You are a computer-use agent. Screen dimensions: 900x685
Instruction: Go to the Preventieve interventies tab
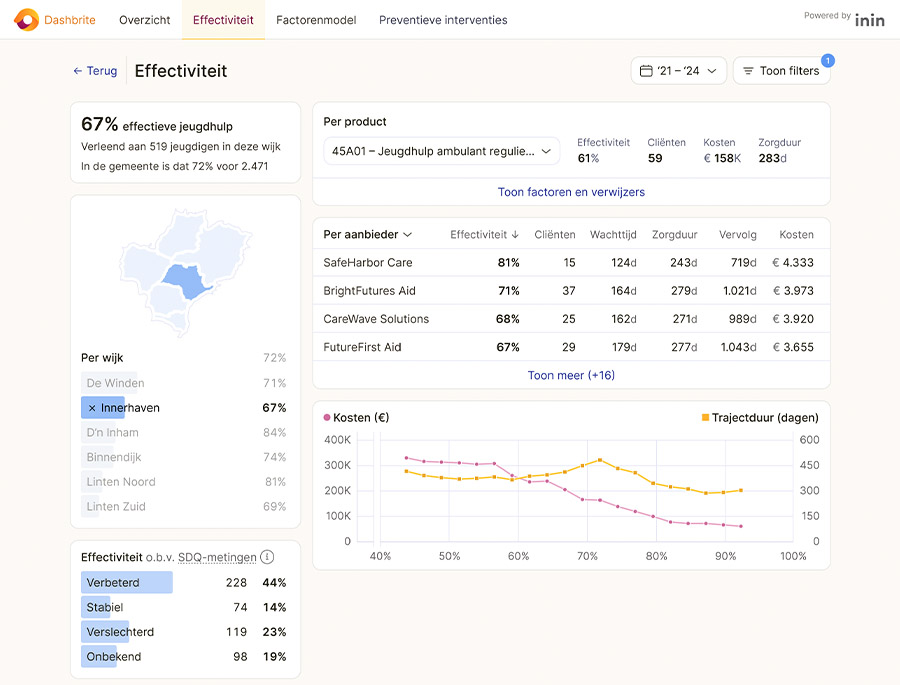pyautogui.click(x=443, y=20)
